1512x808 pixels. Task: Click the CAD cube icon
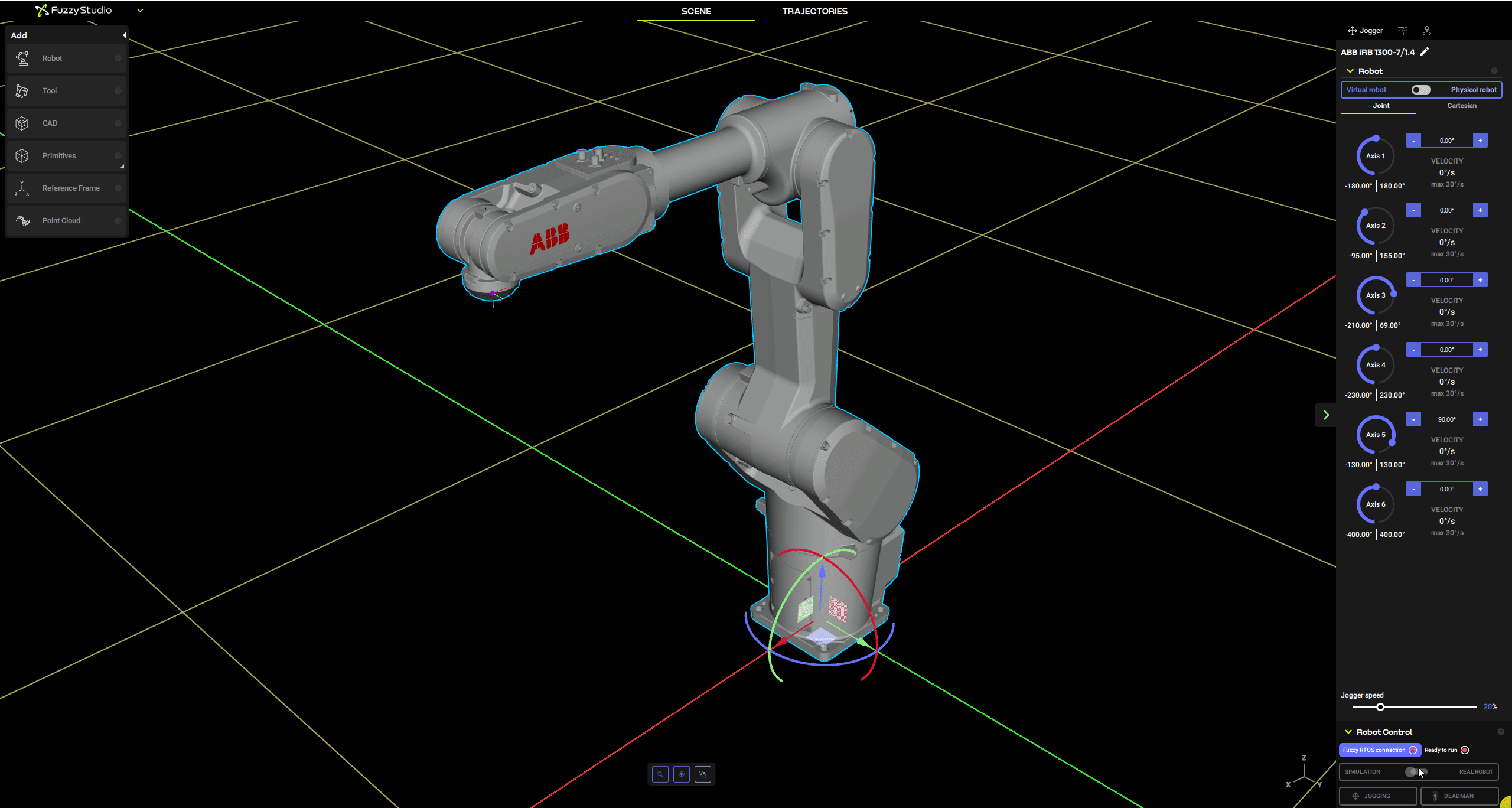pyautogui.click(x=22, y=123)
